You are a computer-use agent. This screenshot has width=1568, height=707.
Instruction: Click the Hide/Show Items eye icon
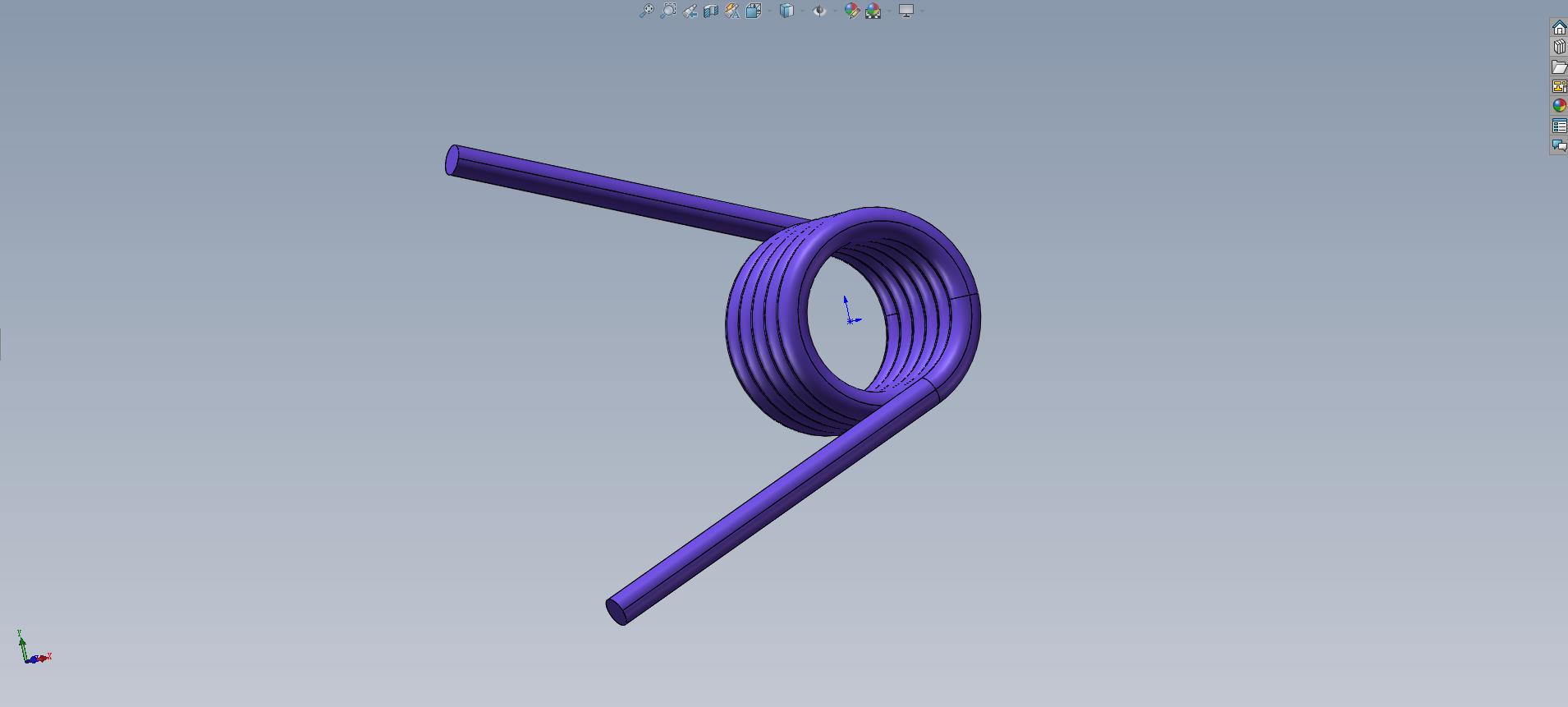(x=819, y=11)
